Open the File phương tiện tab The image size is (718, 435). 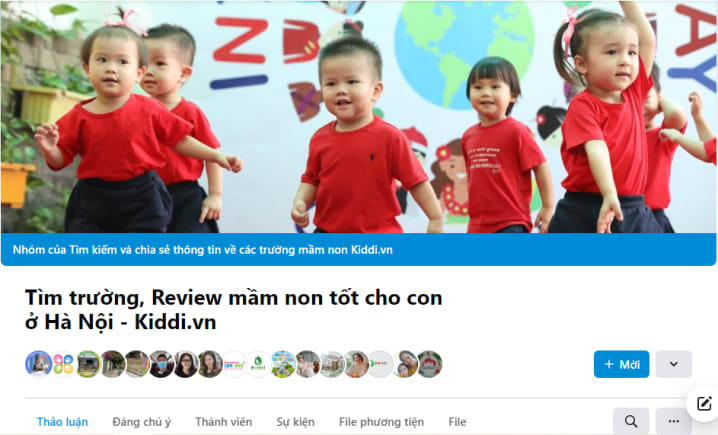click(x=381, y=422)
